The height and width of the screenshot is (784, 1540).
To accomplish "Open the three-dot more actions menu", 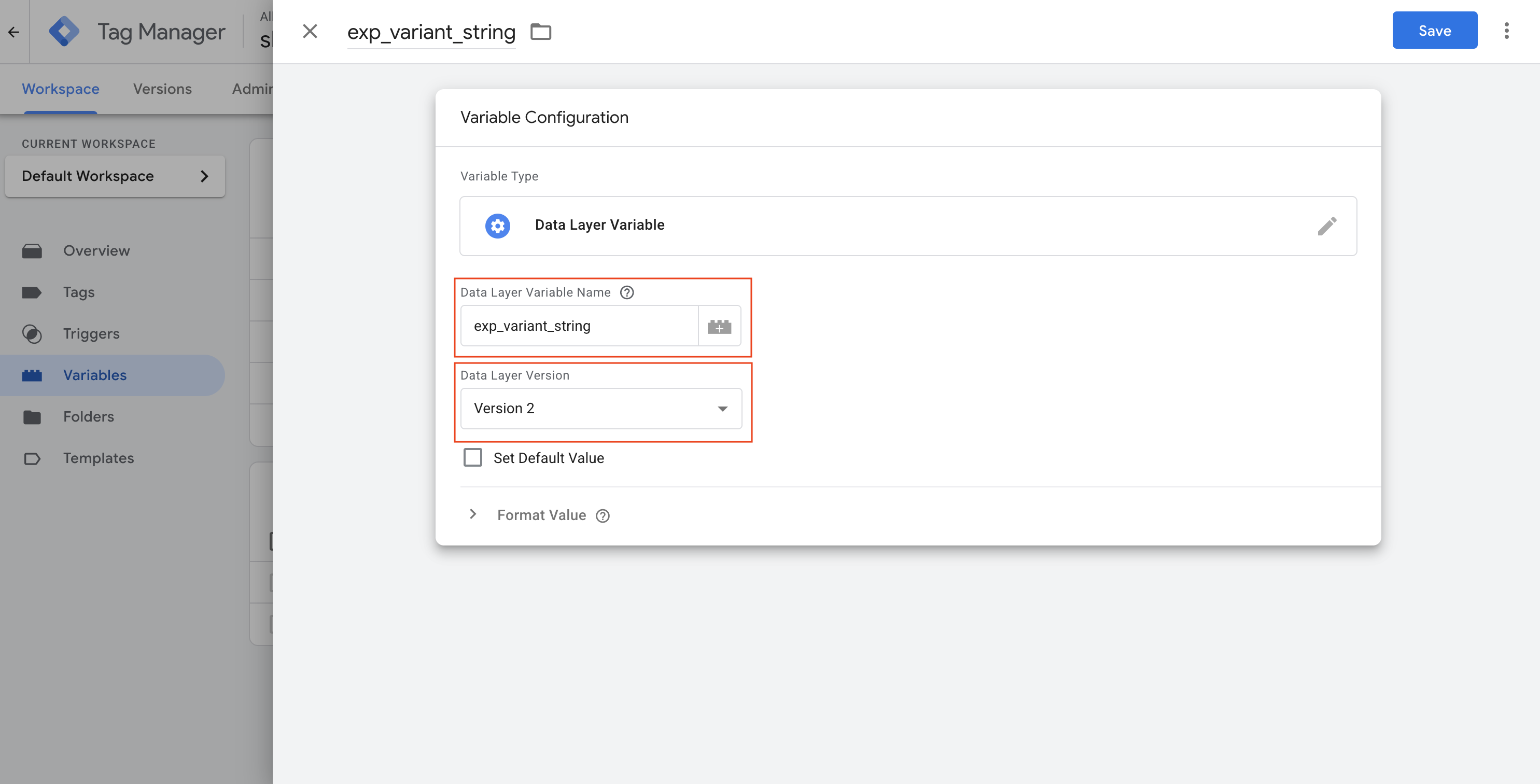I will pos(1506,31).
